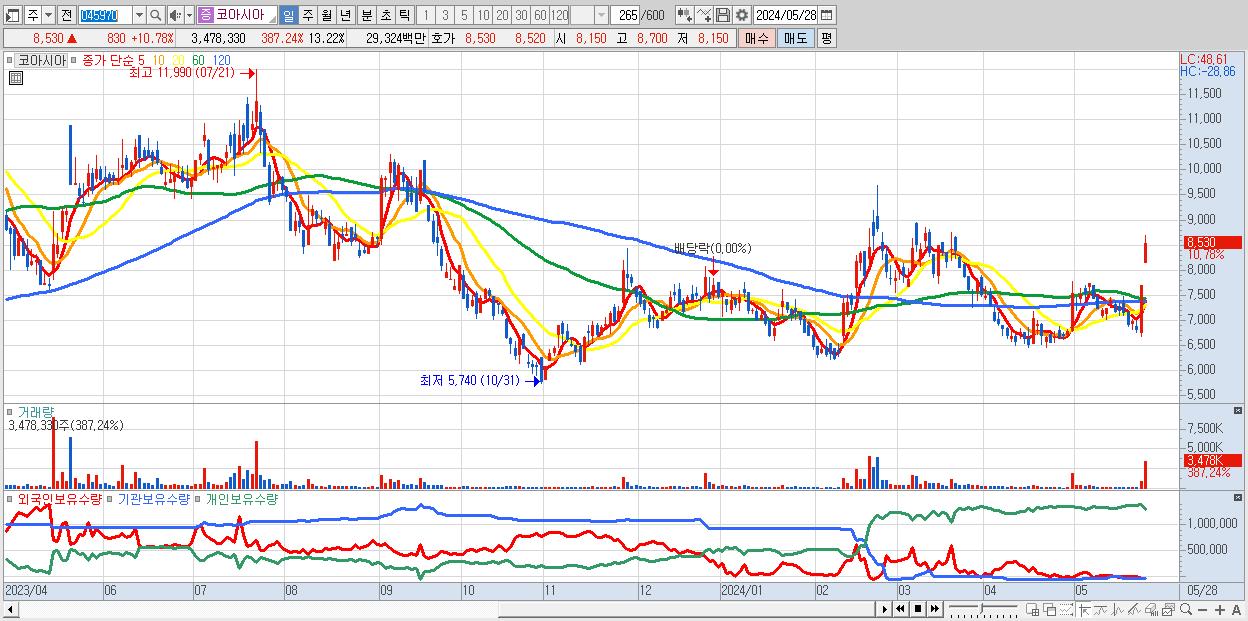Click the stop button in replay controls
1248x621 pixels.
[x=918, y=609]
